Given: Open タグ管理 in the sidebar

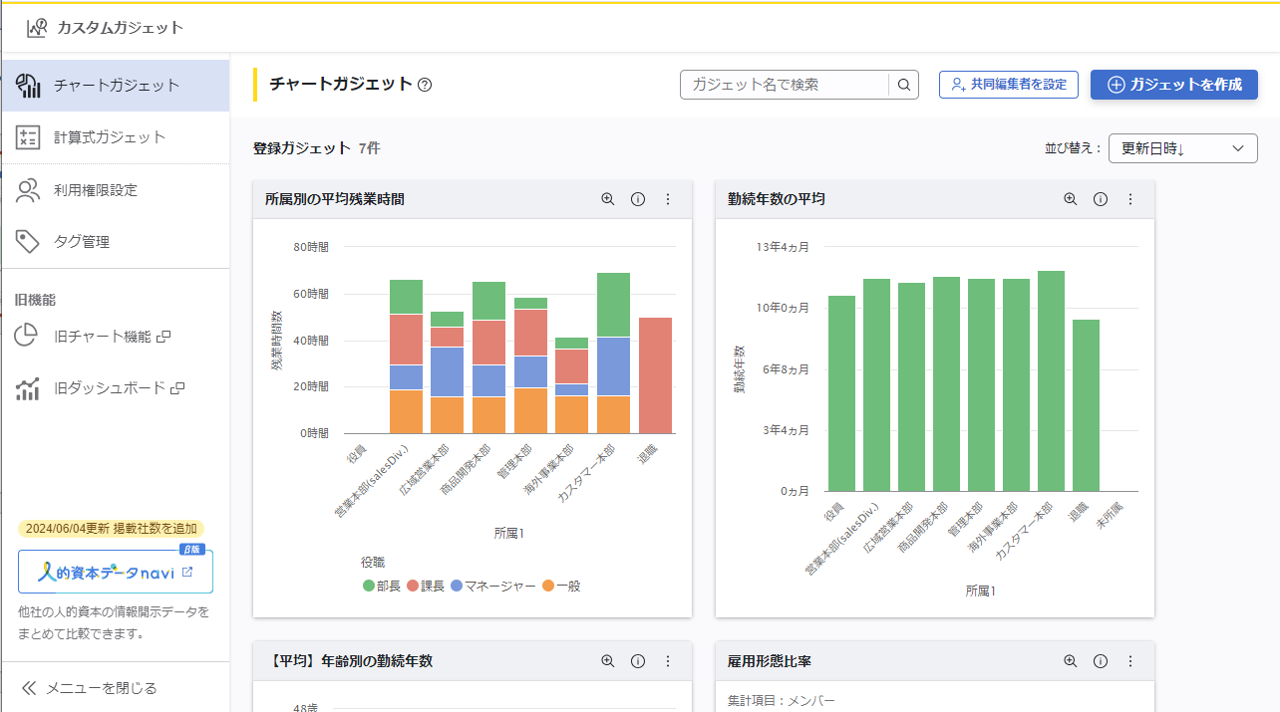Looking at the screenshot, I should pyautogui.click(x=115, y=241).
